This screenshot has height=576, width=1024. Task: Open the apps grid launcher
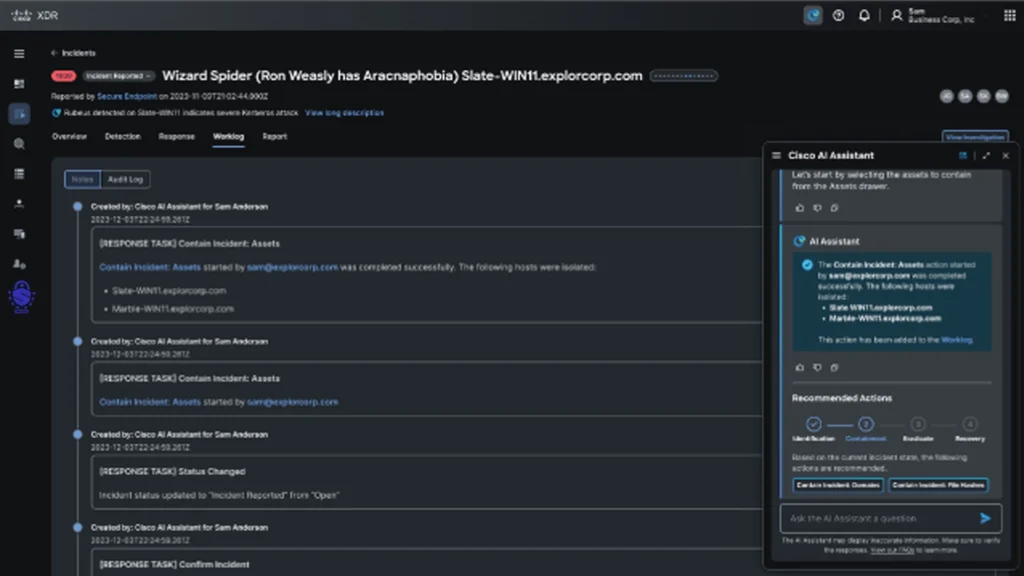[x=1010, y=15]
